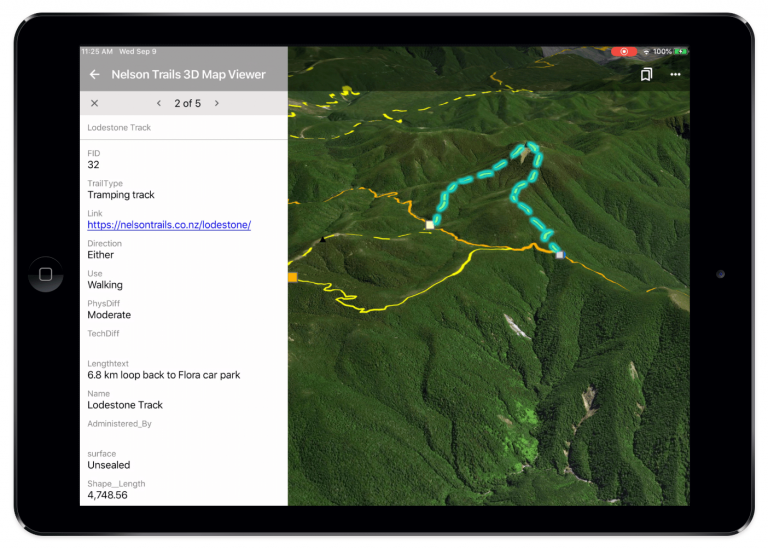Tap the '11:25 AM' status bar time
Screen dimensions: 768x549
click(97, 51)
